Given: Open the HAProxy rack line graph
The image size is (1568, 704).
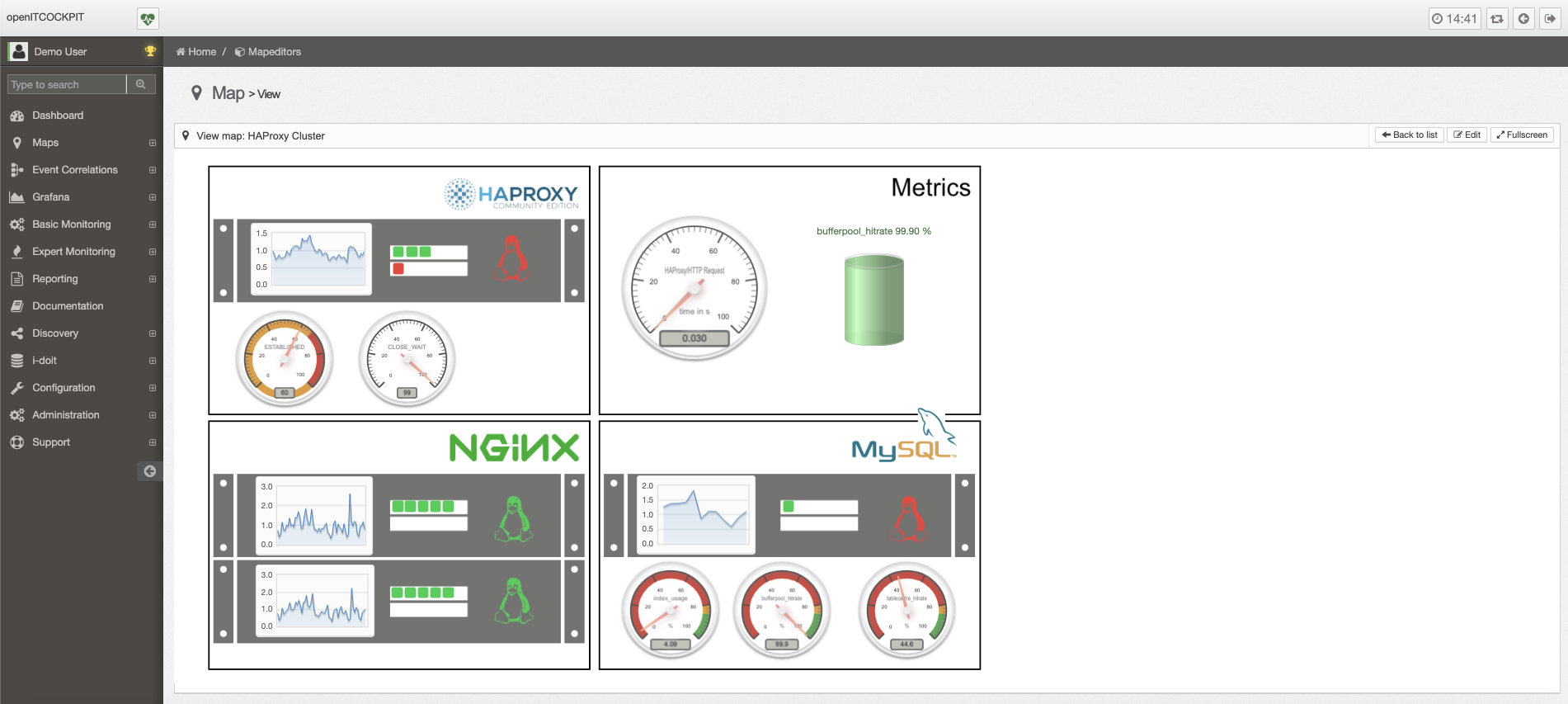Looking at the screenshot, I should [x=312, y=259].
